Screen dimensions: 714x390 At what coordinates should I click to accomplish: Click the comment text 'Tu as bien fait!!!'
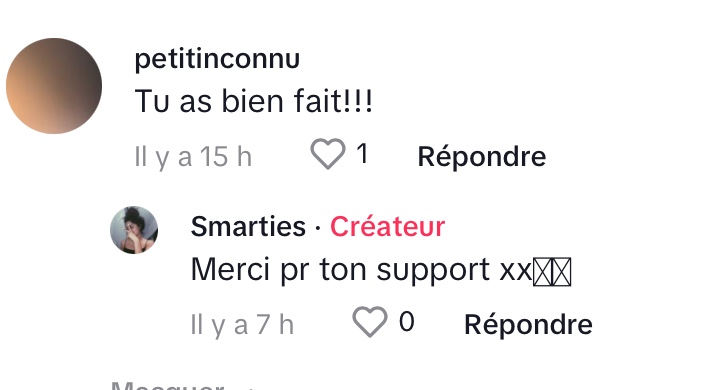click(x=254, y=101)
